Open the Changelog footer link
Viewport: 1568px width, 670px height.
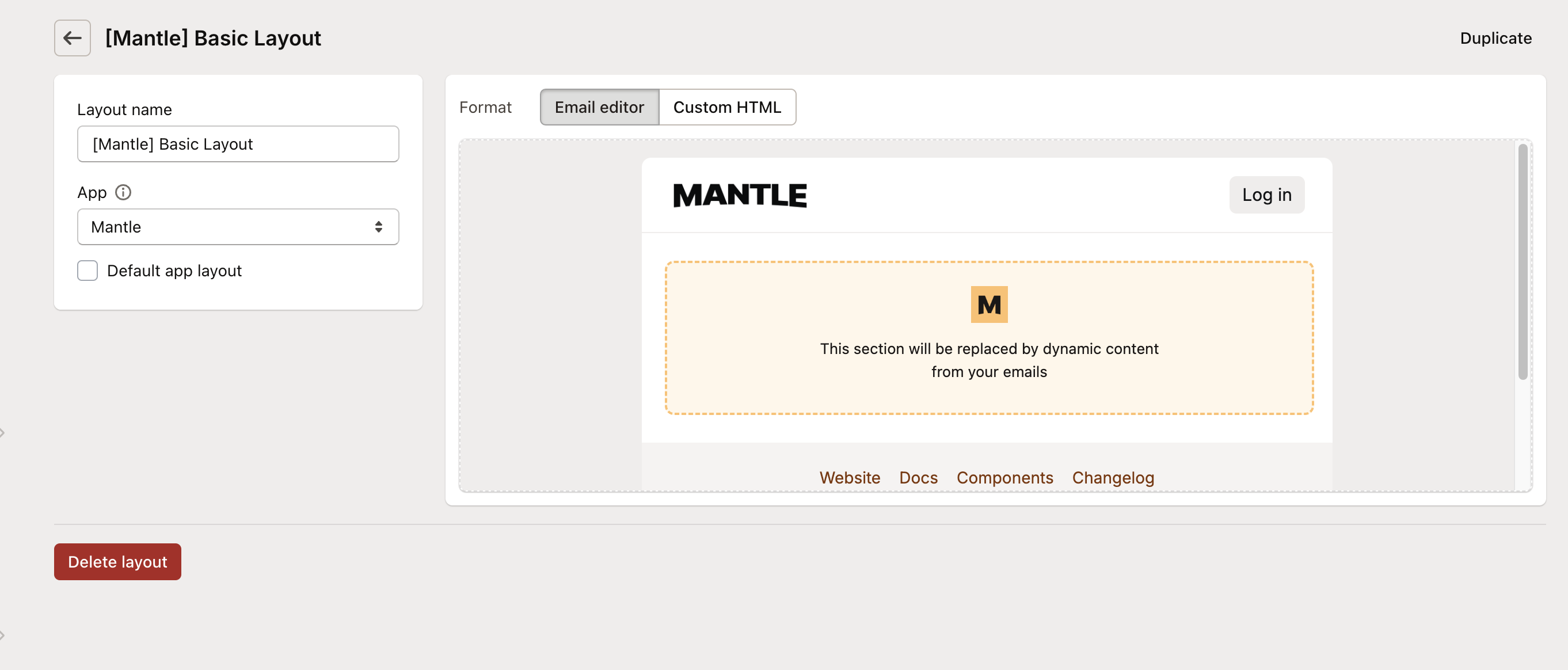pos(1113,478)
